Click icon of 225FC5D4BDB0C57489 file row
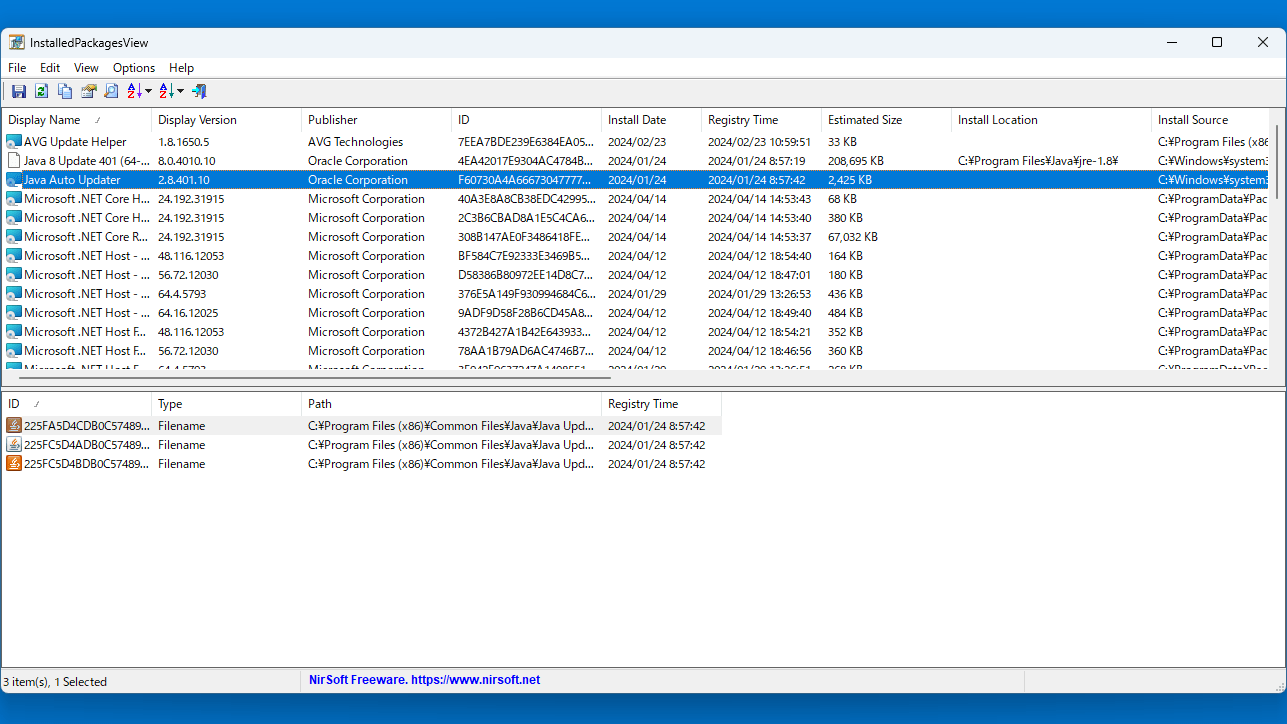The height and width of the screenshot is (724, 1287). [x=13, y=464]
